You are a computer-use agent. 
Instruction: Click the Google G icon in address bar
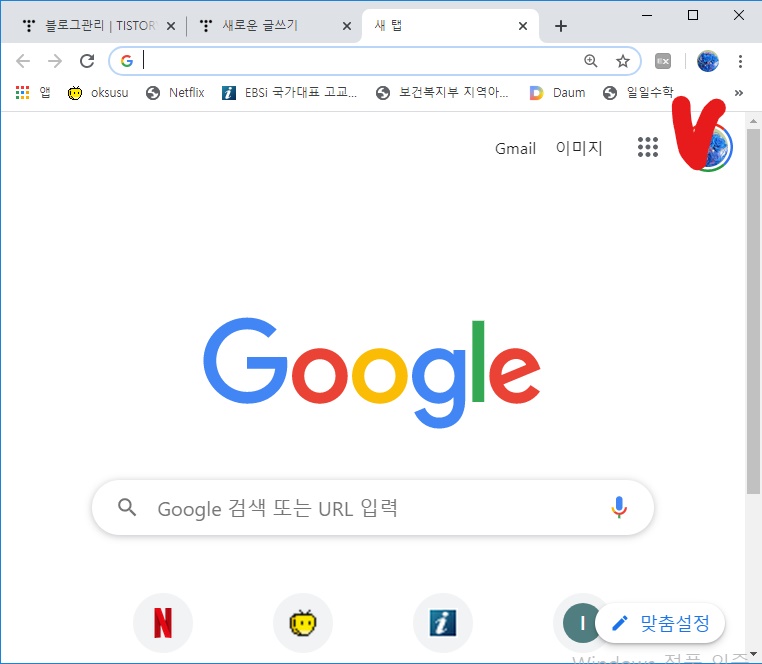pyautogui.click(x=127, y=61)
